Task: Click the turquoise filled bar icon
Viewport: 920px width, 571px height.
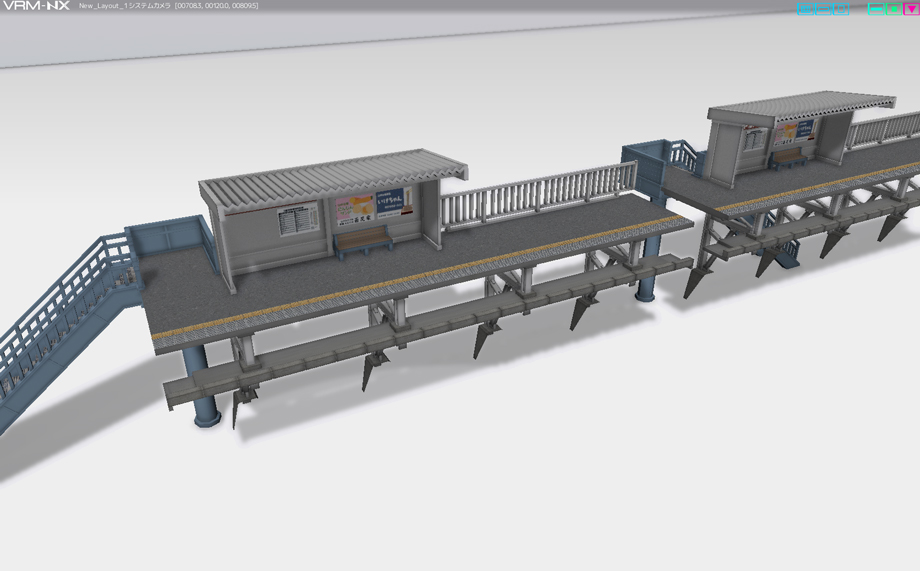Action: coord(876,9)
